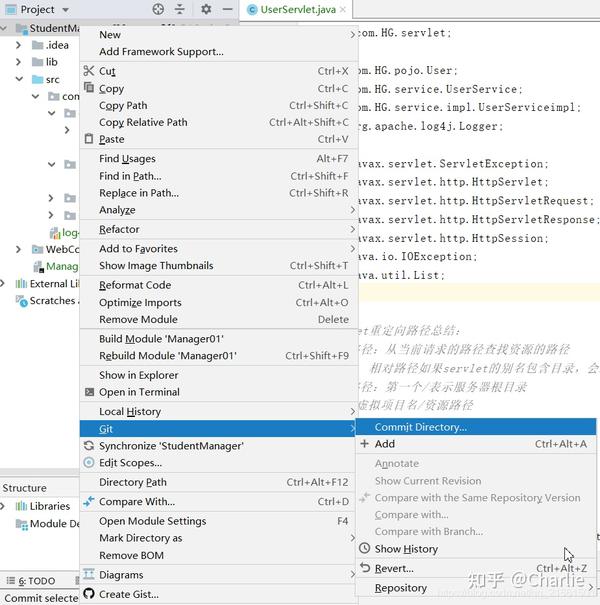Viewport: 600px width, 605px height.
Task: Switch to the UserServlet.java tab
Action: click(296, 10)
